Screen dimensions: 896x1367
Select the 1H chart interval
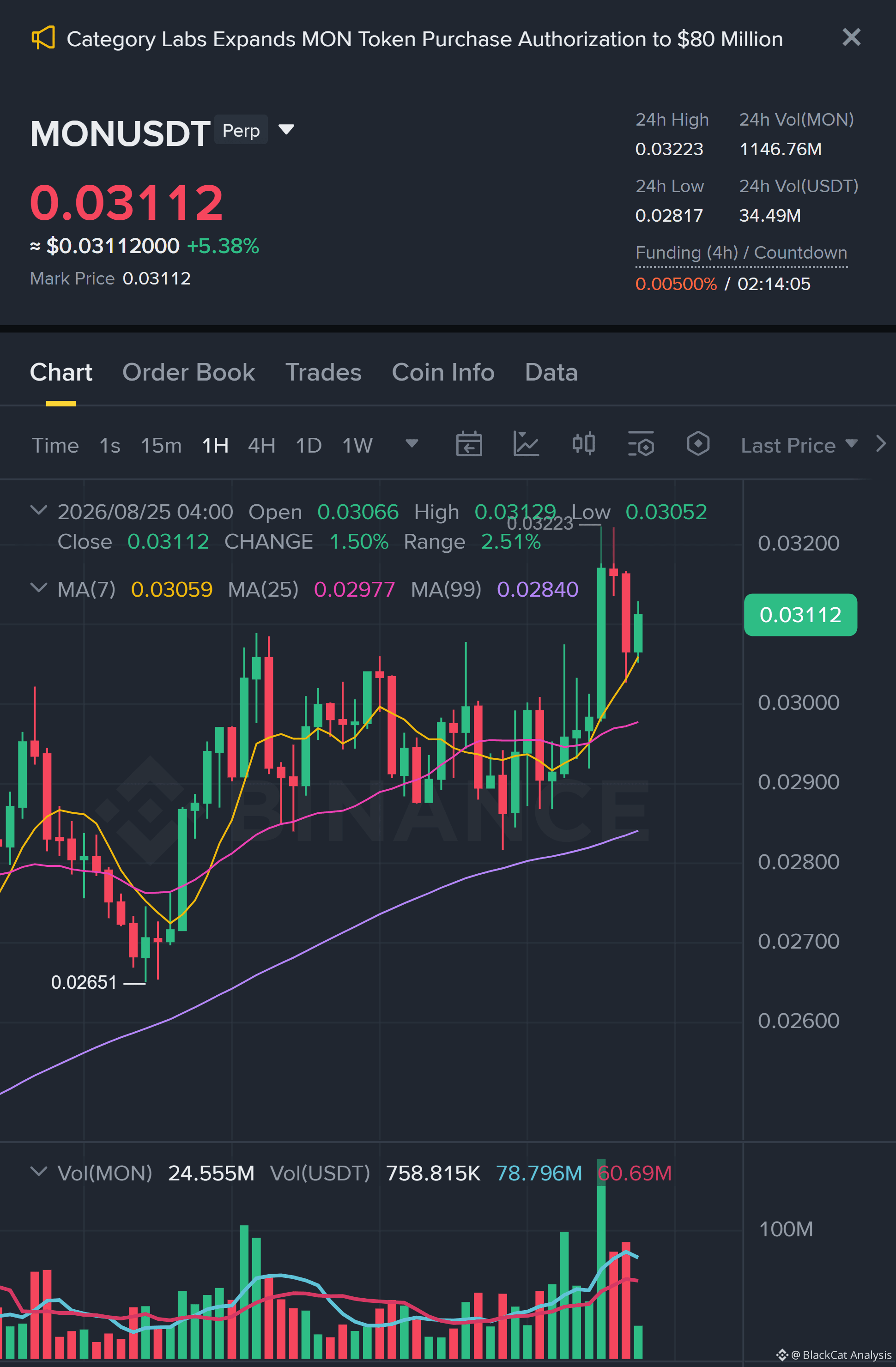point(215,445)
